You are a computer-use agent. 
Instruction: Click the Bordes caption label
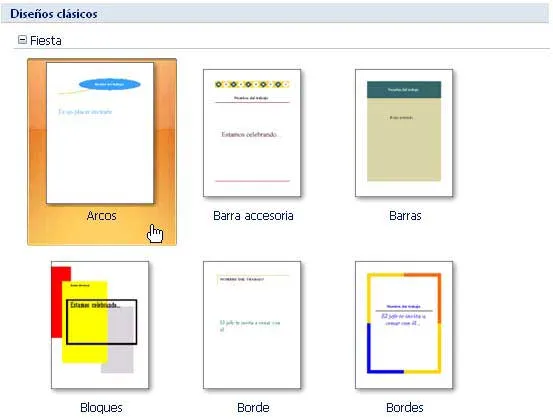[405, 407]
